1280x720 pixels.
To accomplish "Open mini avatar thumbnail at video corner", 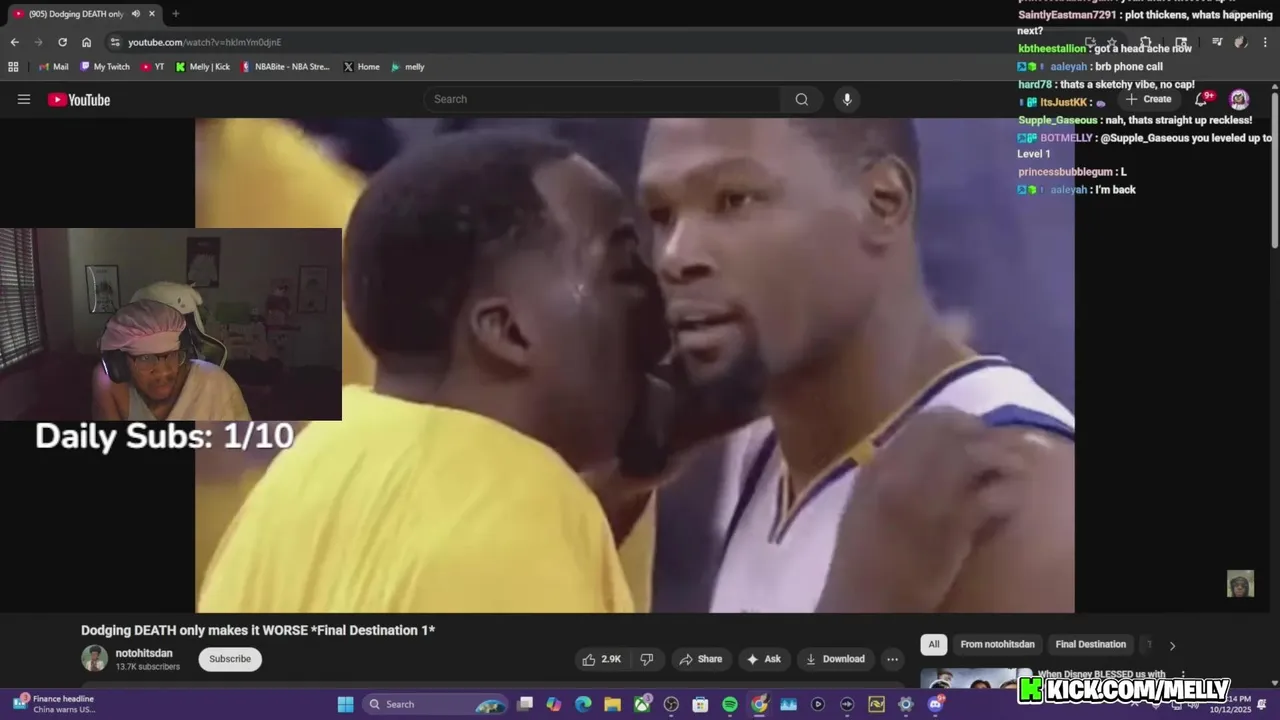I will coord(1240,583).
